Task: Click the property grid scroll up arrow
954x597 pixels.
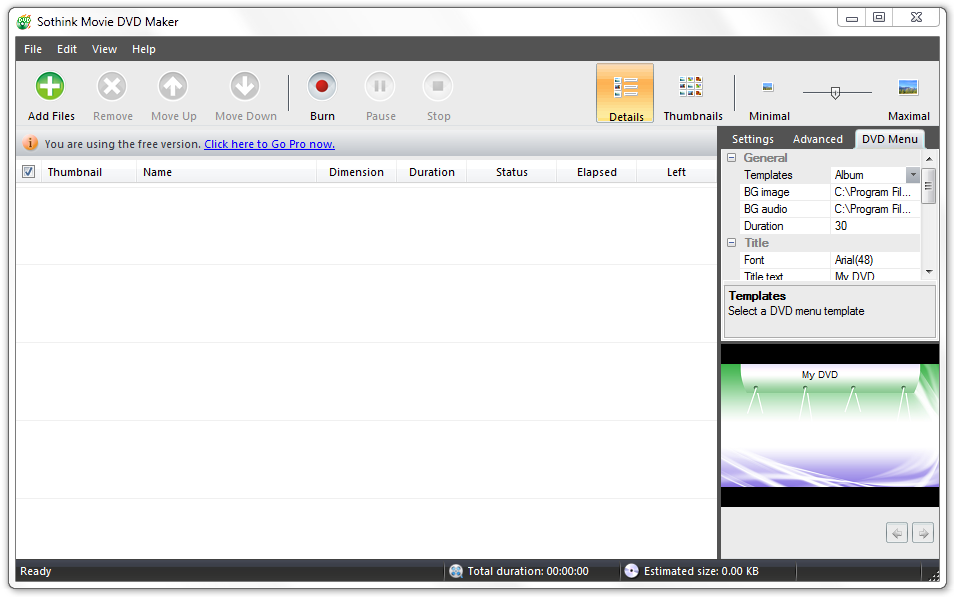Action: [x=928, y=159]
